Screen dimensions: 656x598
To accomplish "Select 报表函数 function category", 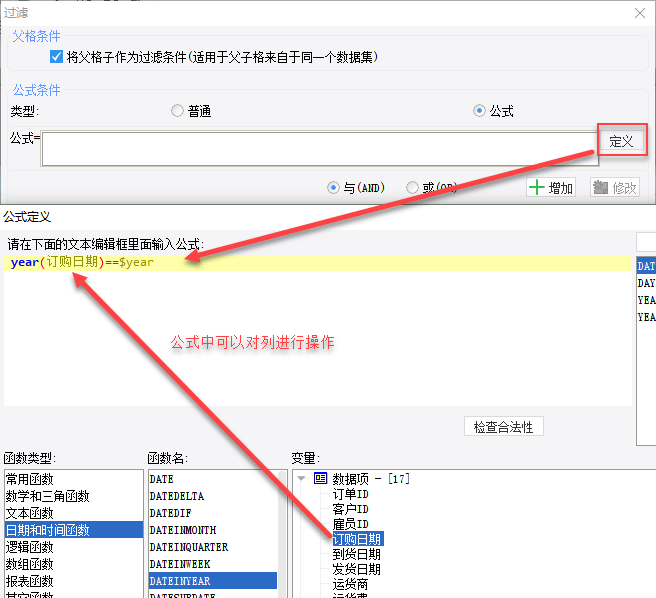I will coord(74,581).
